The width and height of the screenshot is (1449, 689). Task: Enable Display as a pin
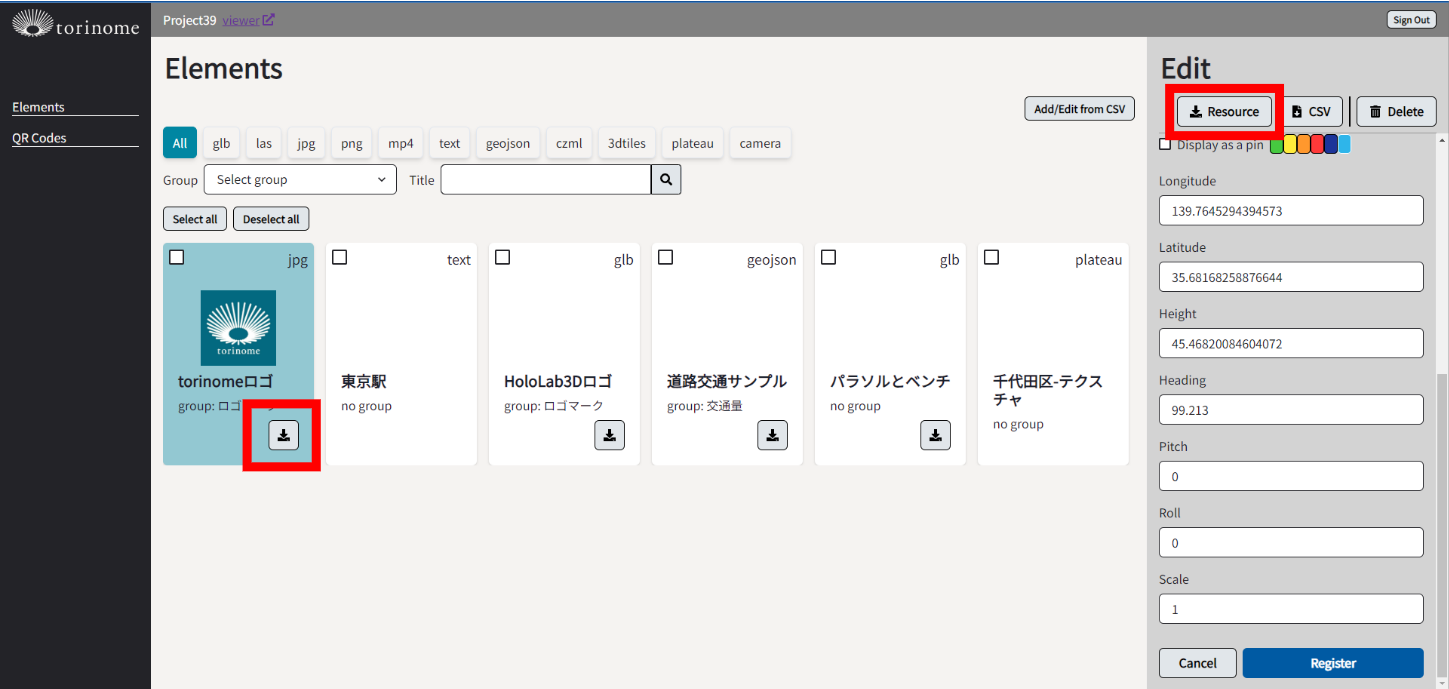(x=1165, y=145)
